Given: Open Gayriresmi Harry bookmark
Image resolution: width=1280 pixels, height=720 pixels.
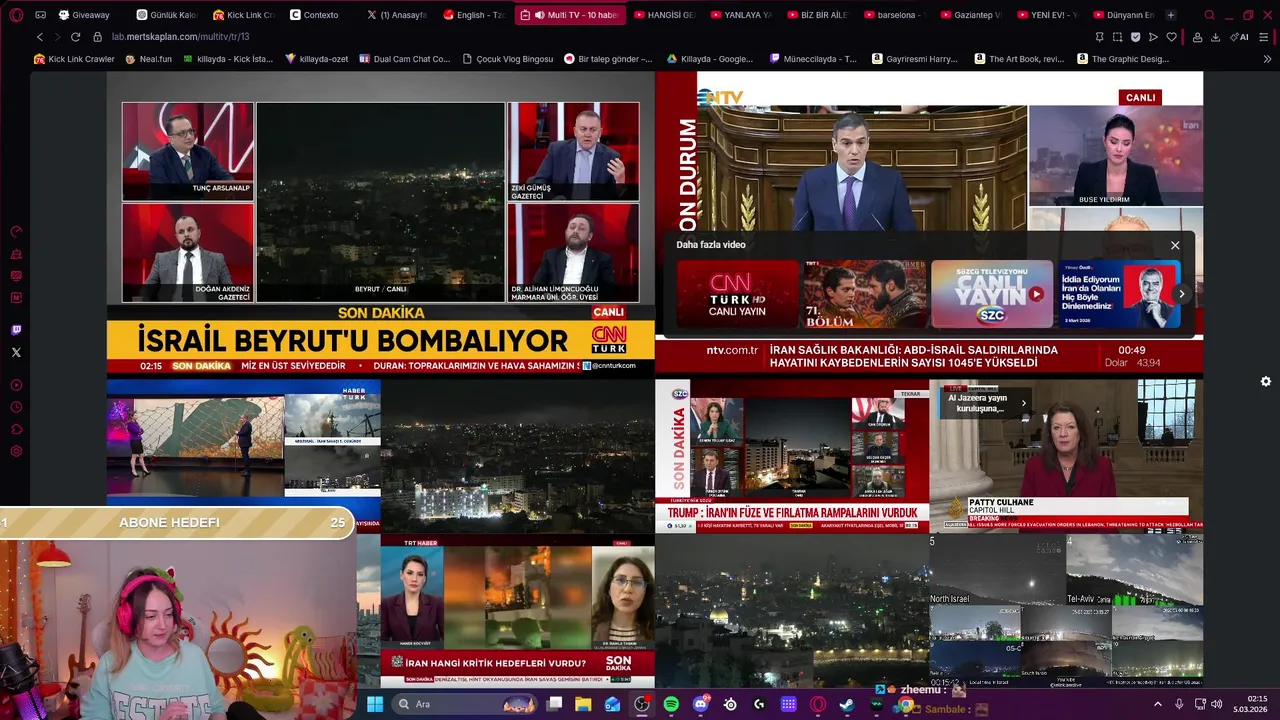Looking at the screenshot, I should [914, 59].
